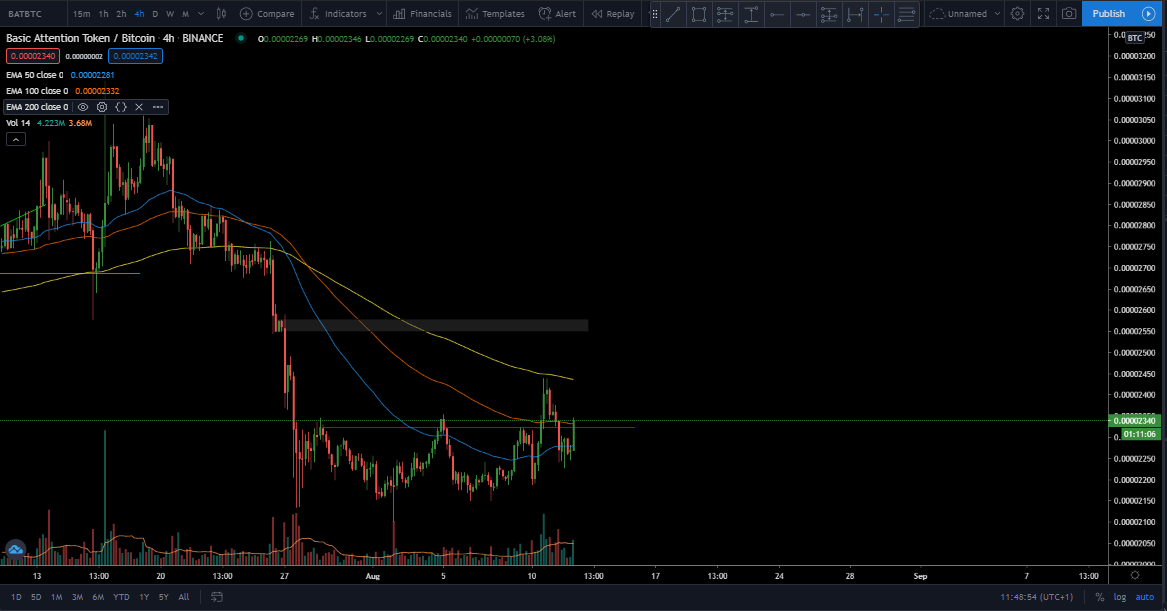Select the second Fib levels tool
Screen dimensions: 1167x611
coord(829,13)
